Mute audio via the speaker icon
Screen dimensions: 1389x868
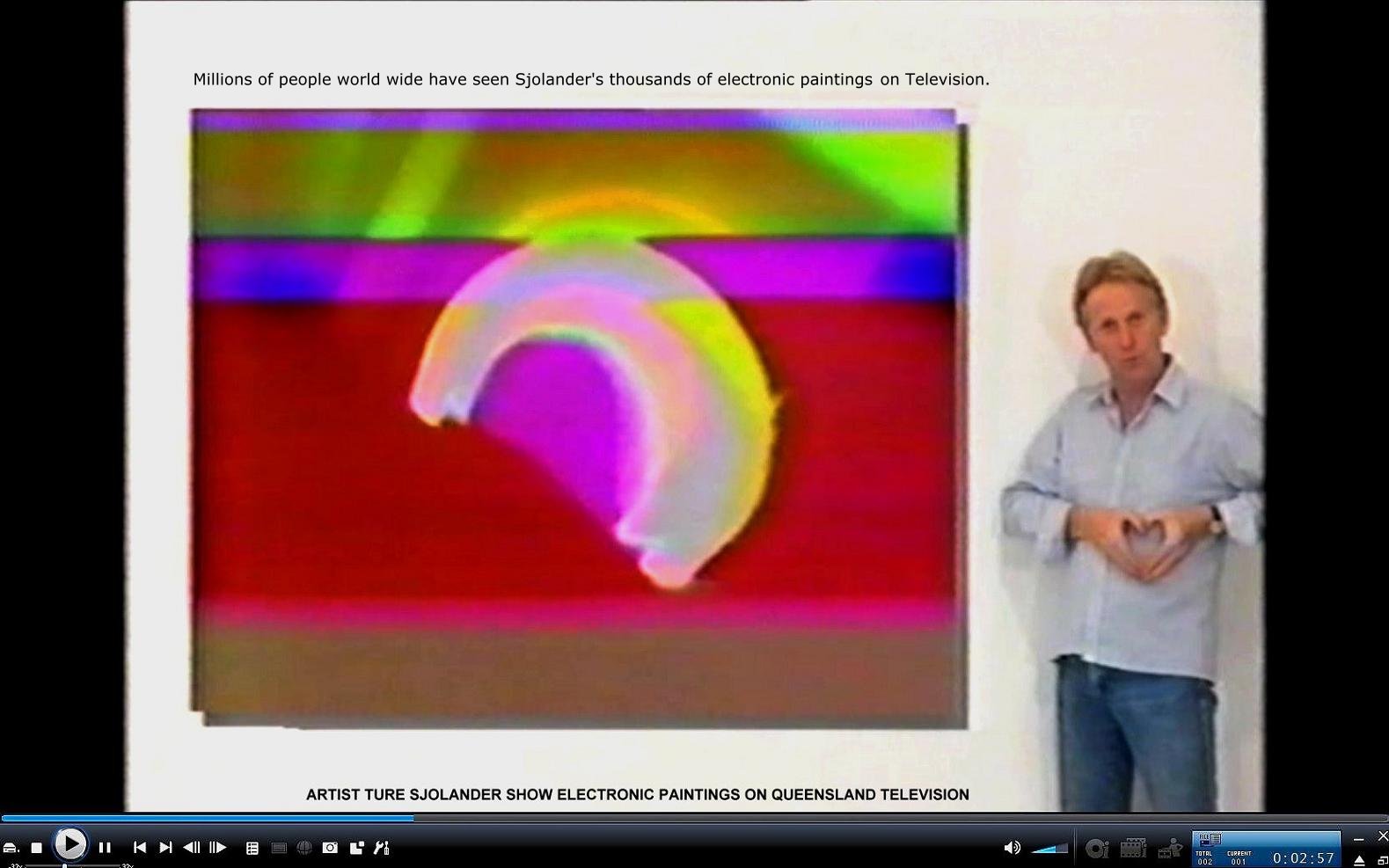(1012, 848)
